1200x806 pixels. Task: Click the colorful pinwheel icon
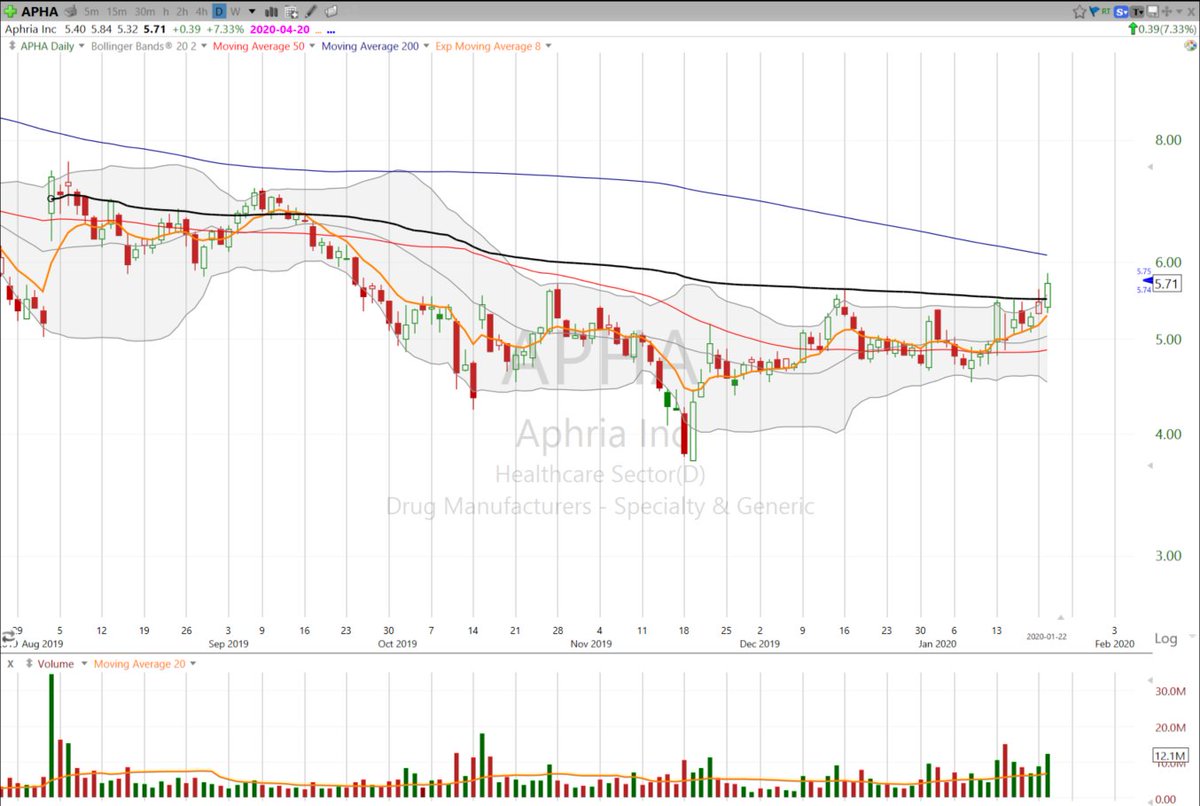pyautogui.click(x=1191, y=45)
